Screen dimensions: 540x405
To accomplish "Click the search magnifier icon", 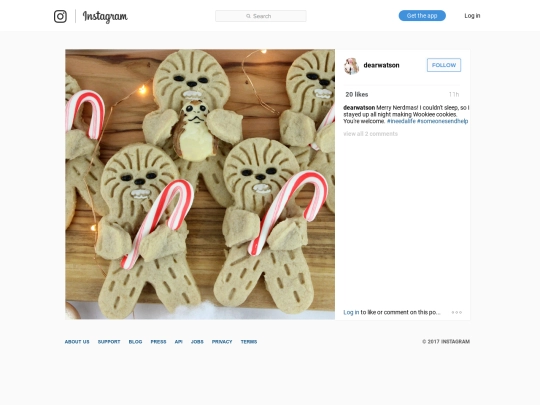I will [248, 16].
